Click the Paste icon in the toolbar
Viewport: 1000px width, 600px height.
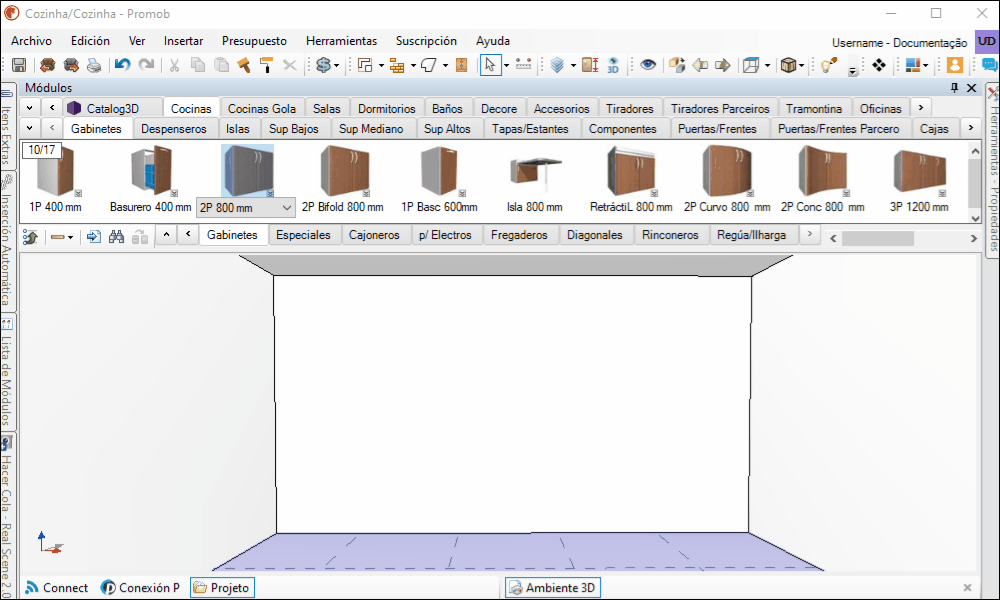pos(221,65)
